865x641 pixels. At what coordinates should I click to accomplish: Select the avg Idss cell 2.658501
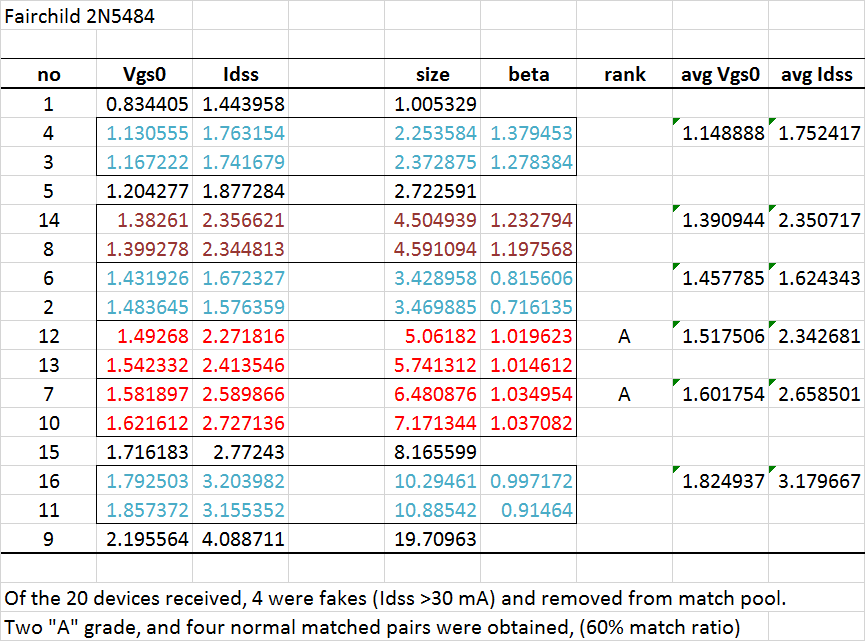(x=816, y=394)
